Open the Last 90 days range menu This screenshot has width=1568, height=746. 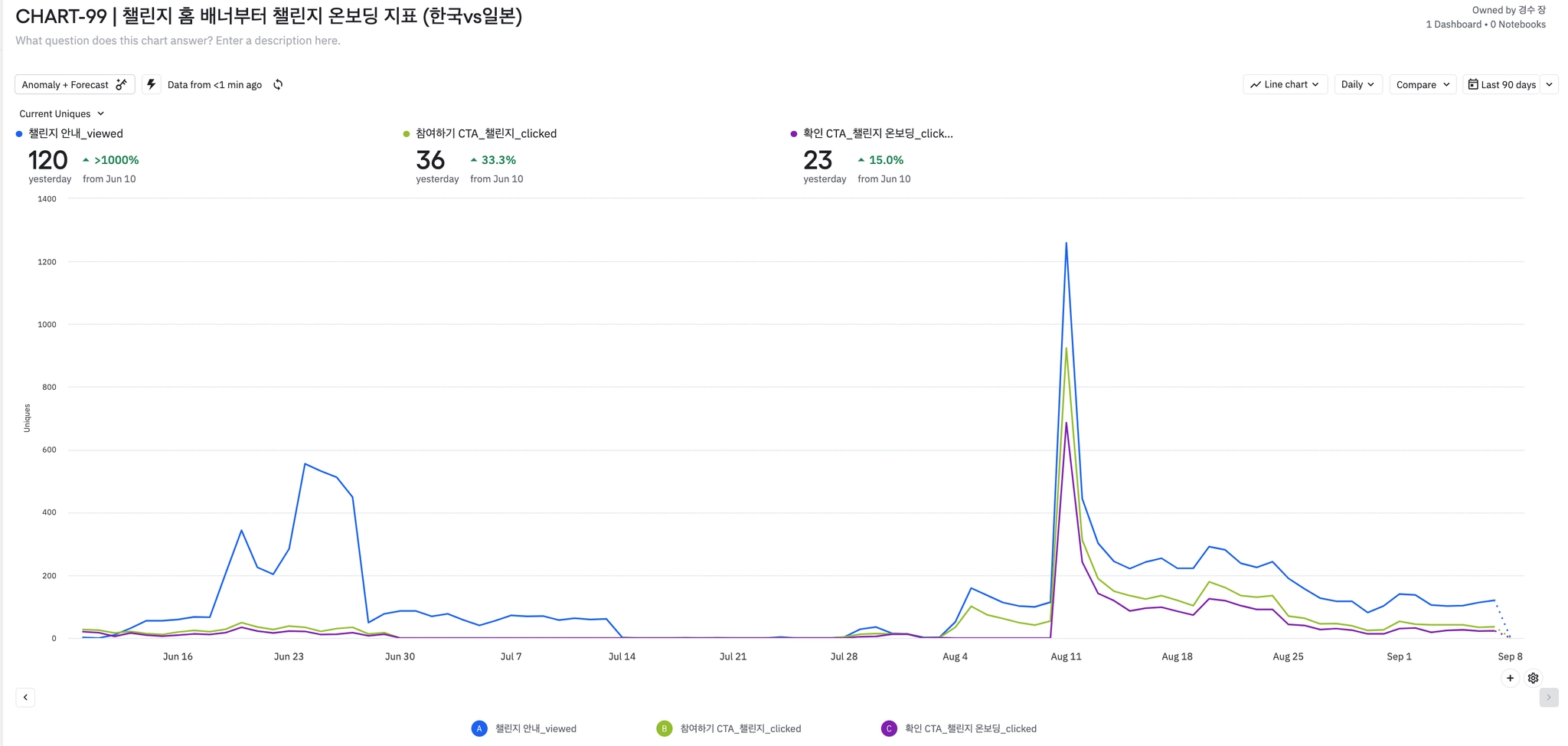pos(1508,84)
